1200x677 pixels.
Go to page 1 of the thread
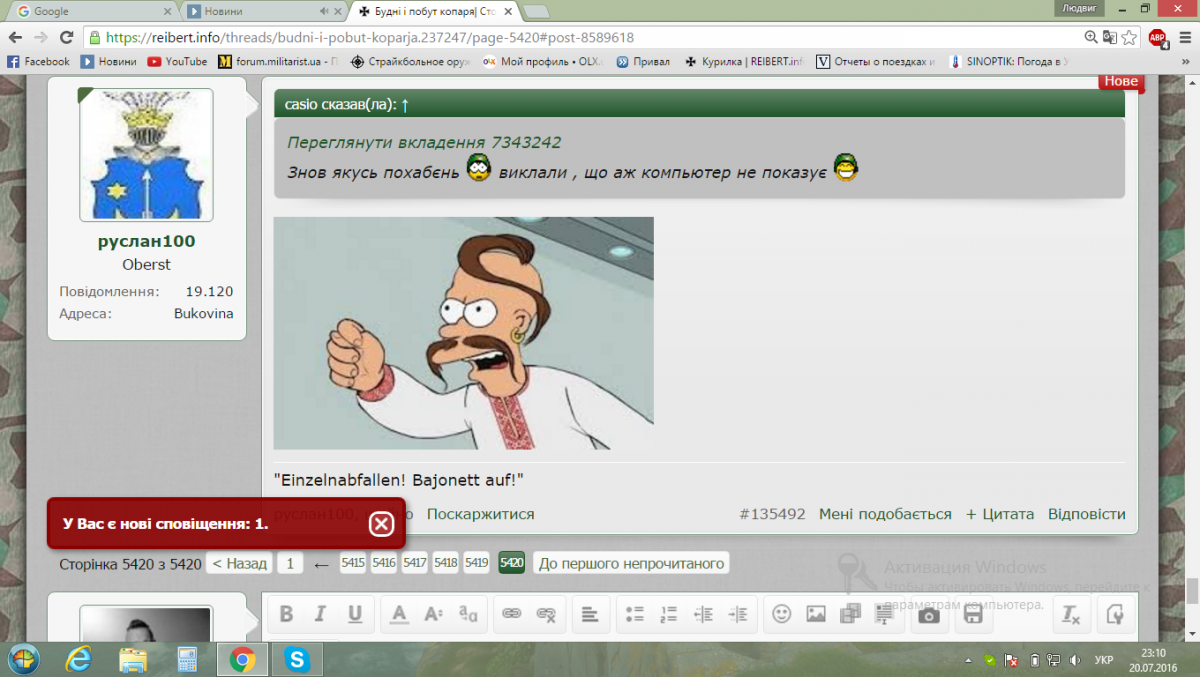pyautogui.click(x=290, y=563)
